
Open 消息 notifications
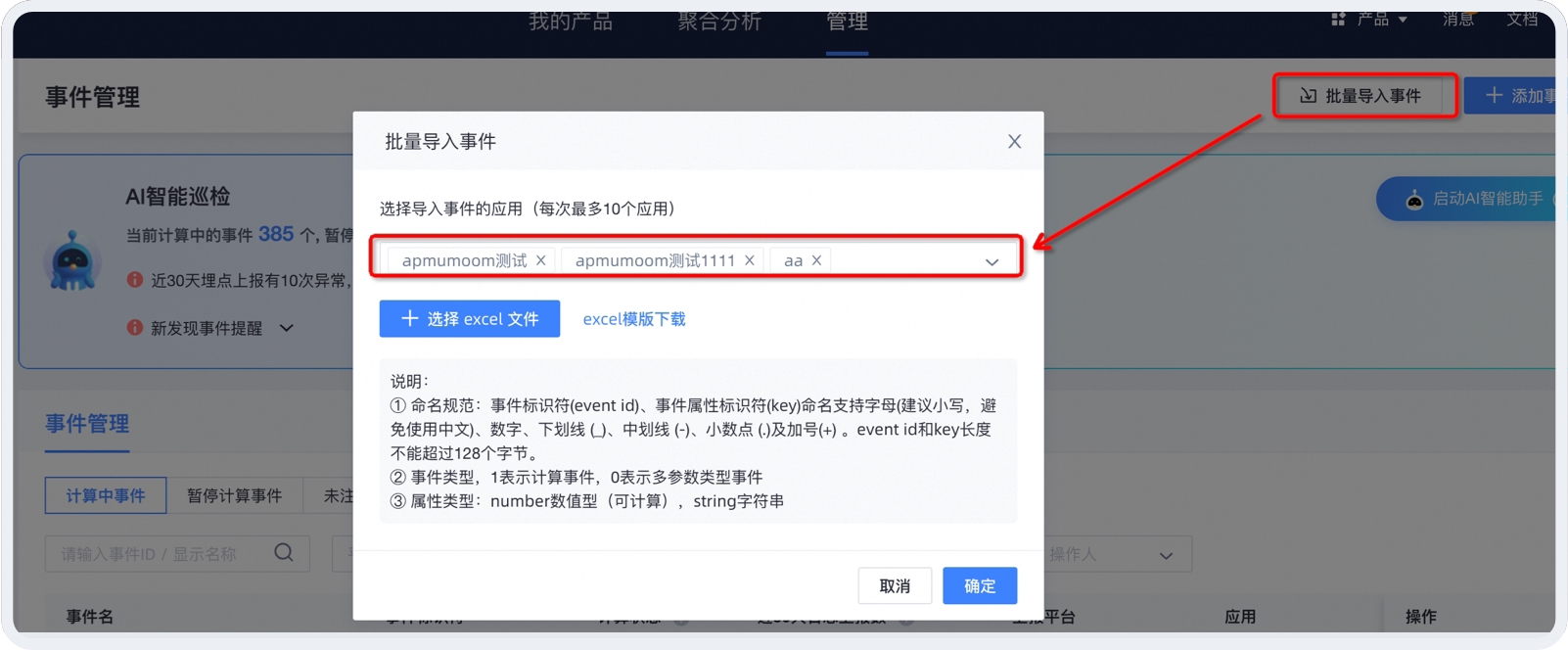coord(1457,19)
